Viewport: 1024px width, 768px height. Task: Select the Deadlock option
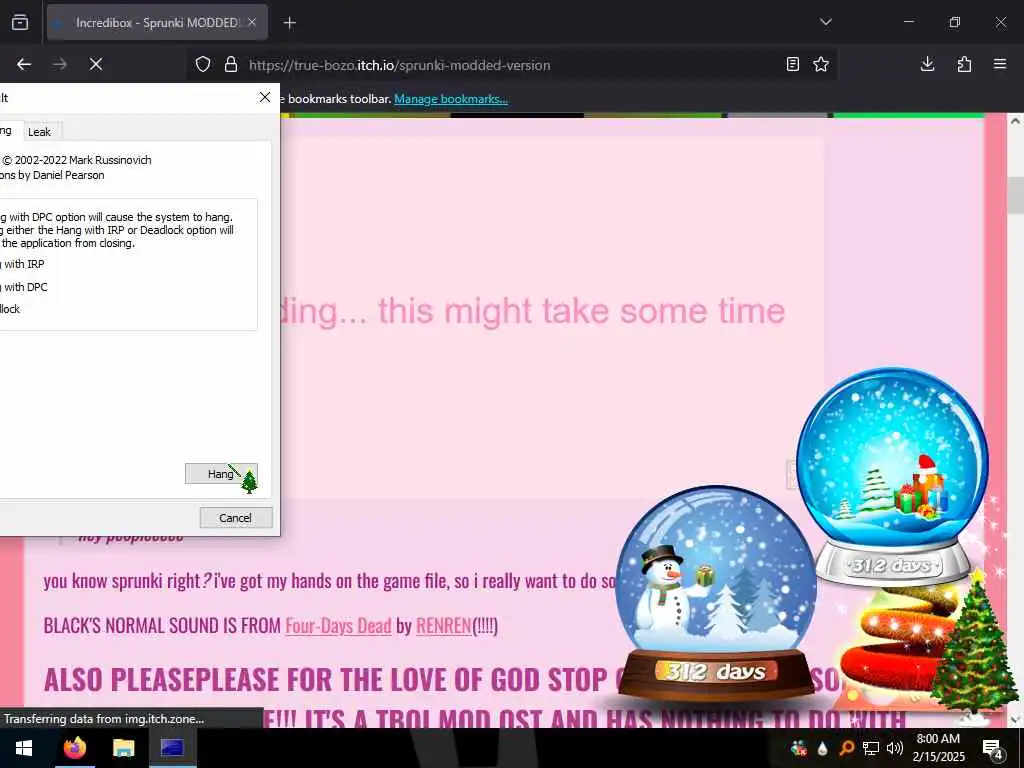tap(10, 309)
